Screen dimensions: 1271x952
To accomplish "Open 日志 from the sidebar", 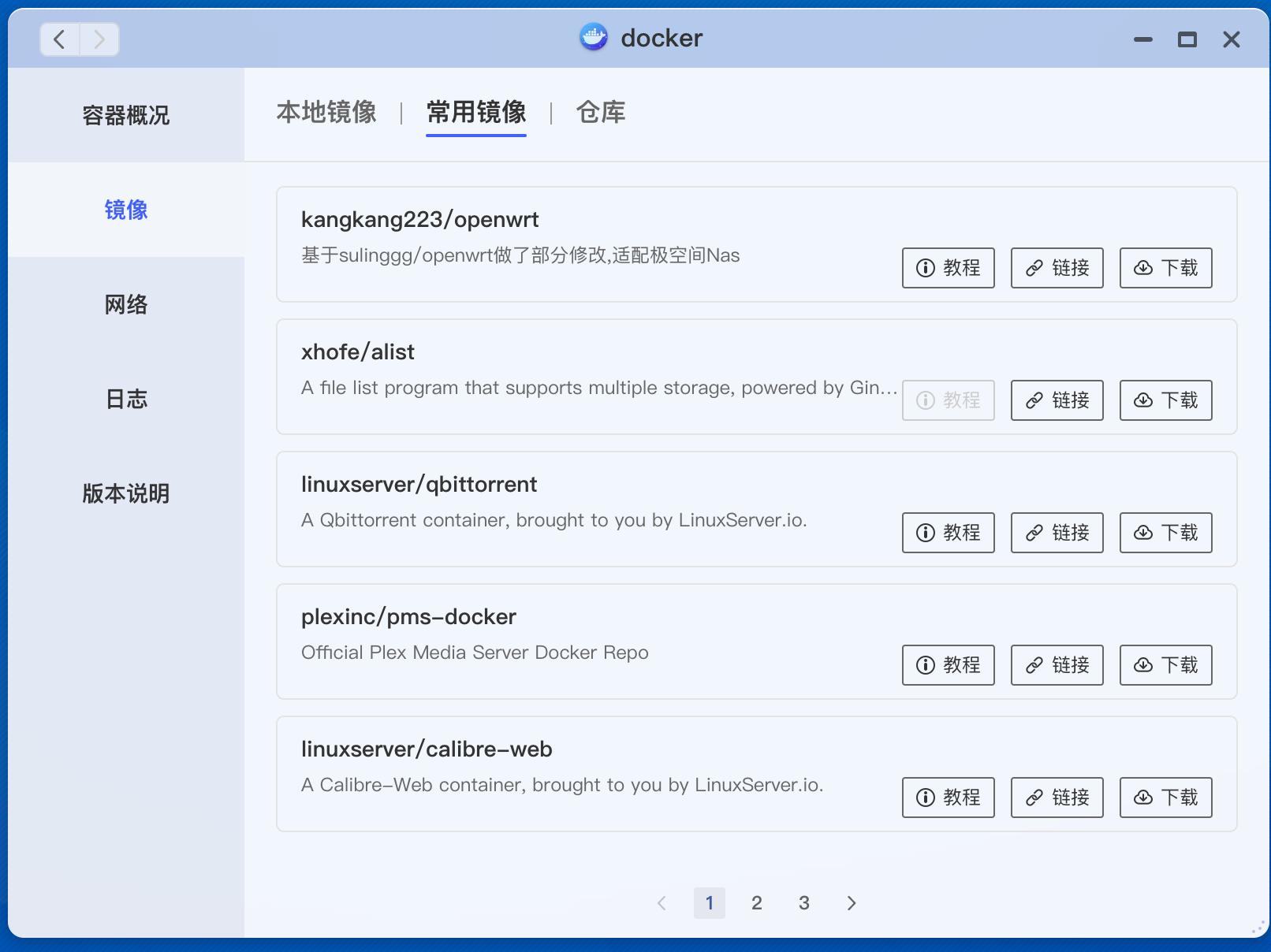I will point(125,400).
